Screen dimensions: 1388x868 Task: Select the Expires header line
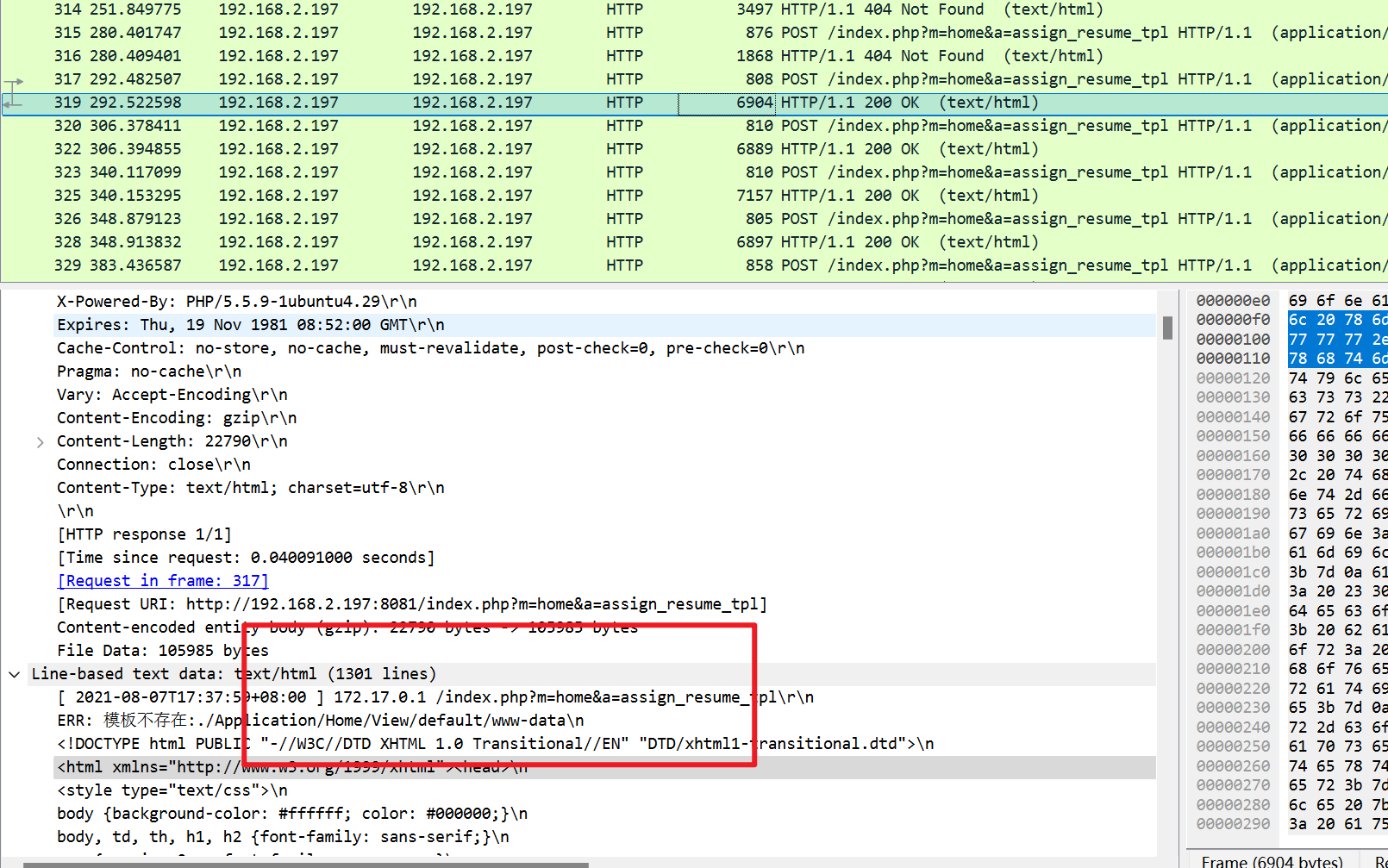click(251, 325)
